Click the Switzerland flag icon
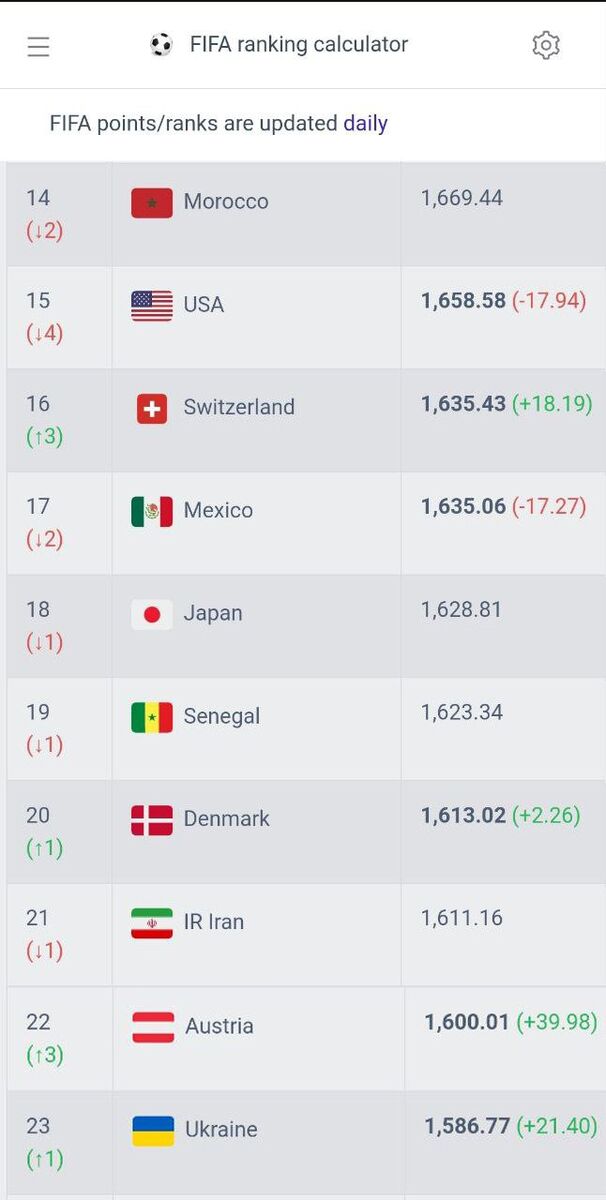Screen dimensions: 606x1200 click(x=151, y=407)
